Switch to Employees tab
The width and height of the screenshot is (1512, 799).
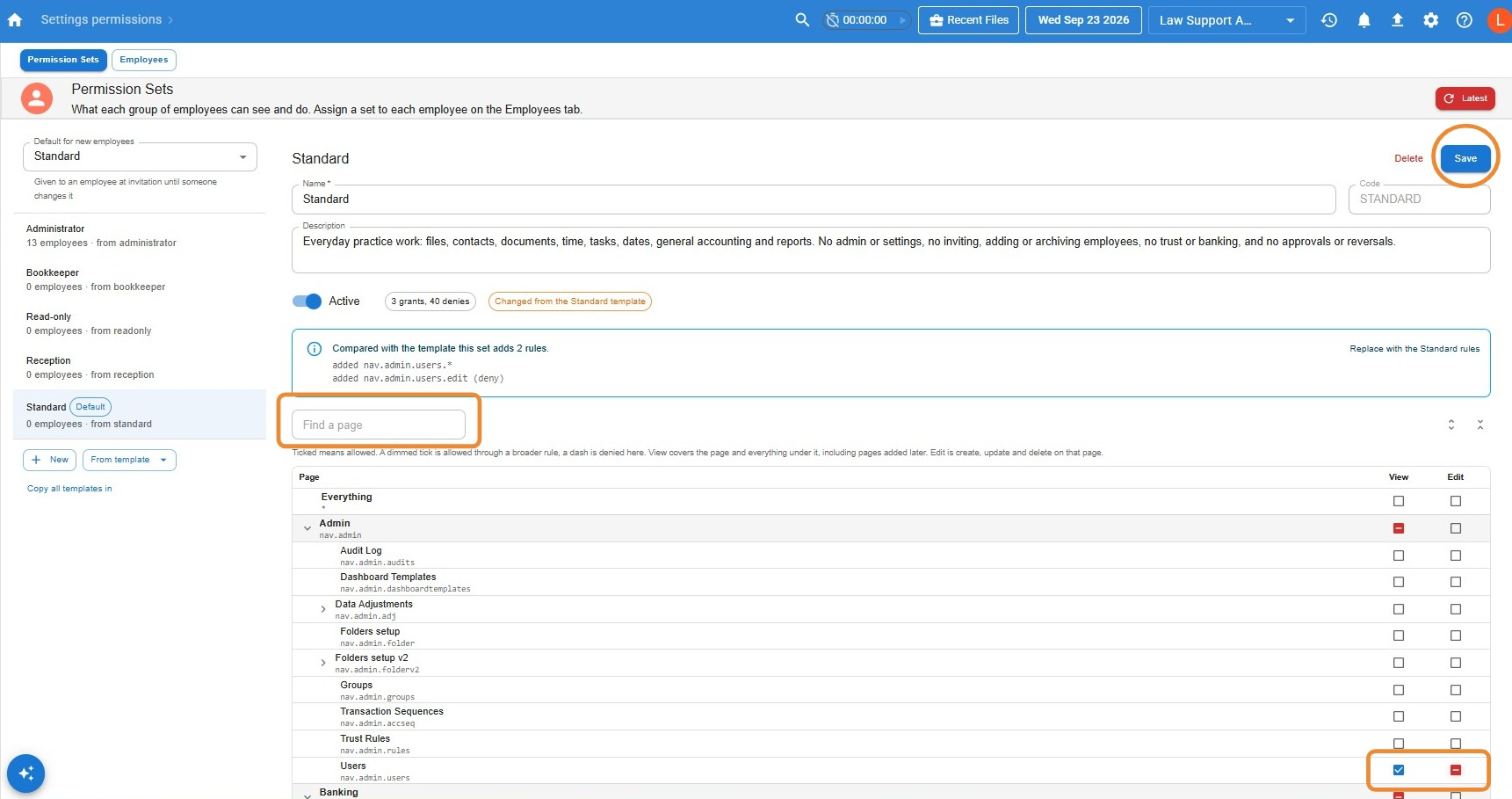[x=144, y=60]
